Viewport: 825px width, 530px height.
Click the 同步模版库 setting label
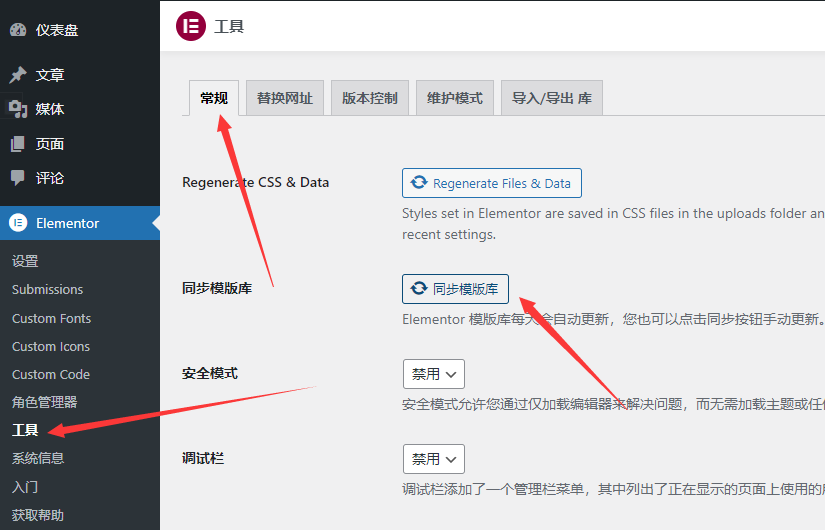click(x=217, y=288)
